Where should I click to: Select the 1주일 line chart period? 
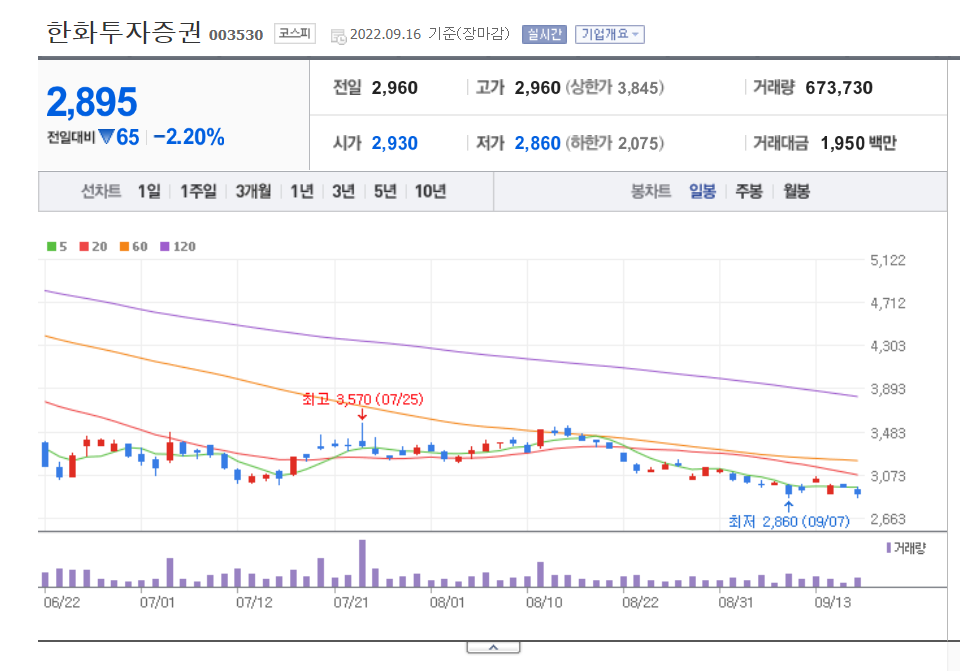point(198,192)
